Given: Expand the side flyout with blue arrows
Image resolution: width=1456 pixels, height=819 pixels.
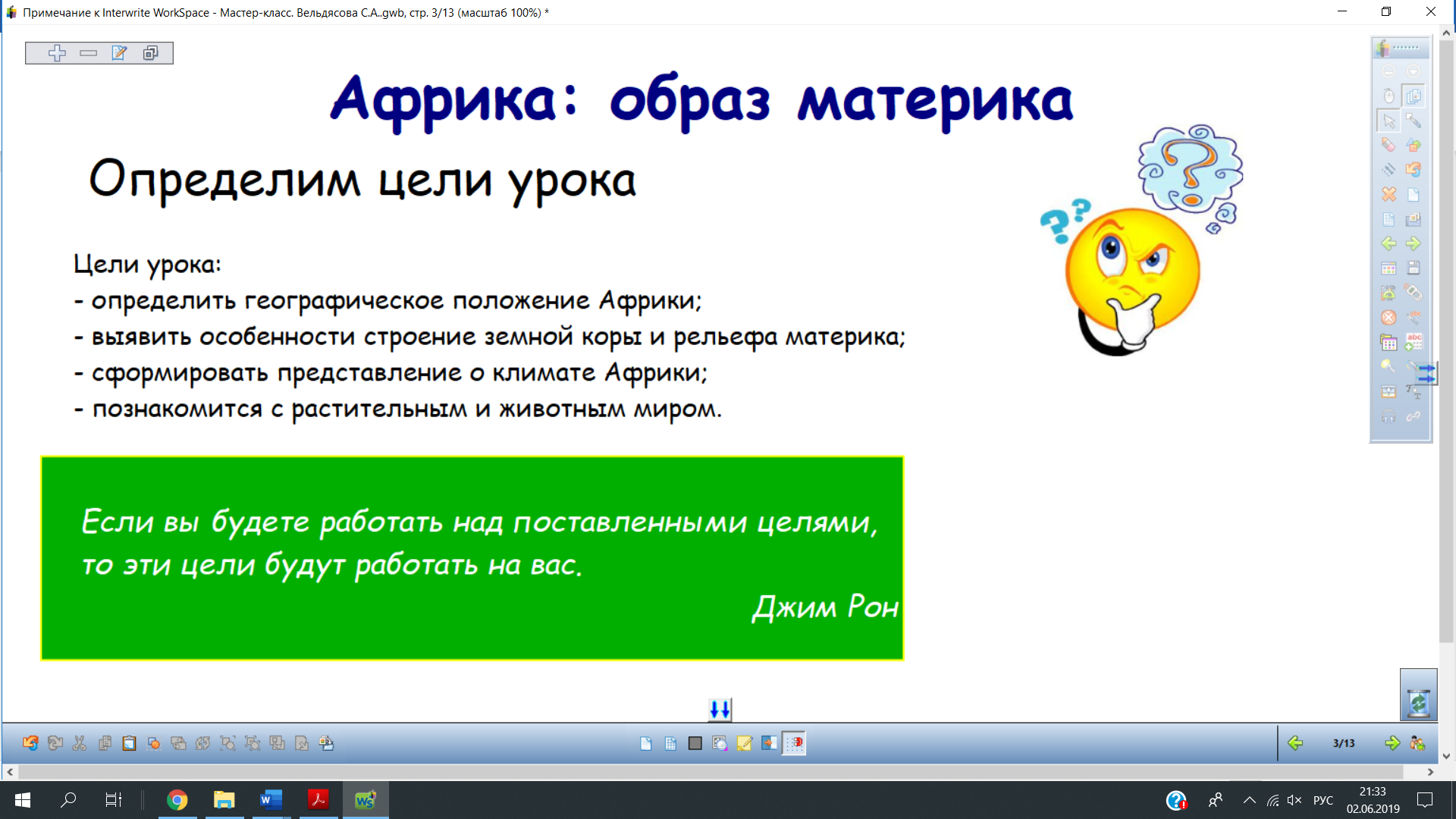Looking at the screenshot, I should [1427, 373].
